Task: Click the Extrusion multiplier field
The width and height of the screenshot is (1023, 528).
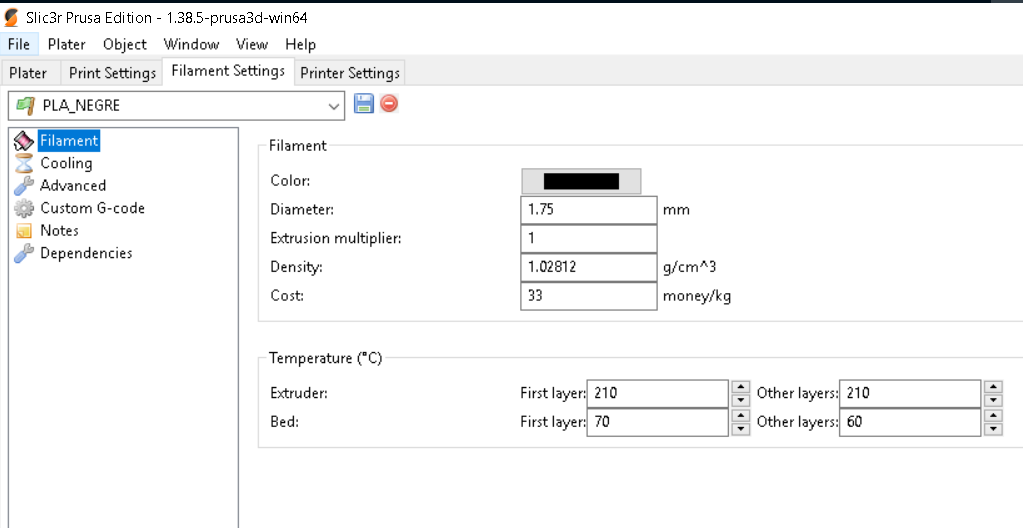Action: click(x=588, y=238)
